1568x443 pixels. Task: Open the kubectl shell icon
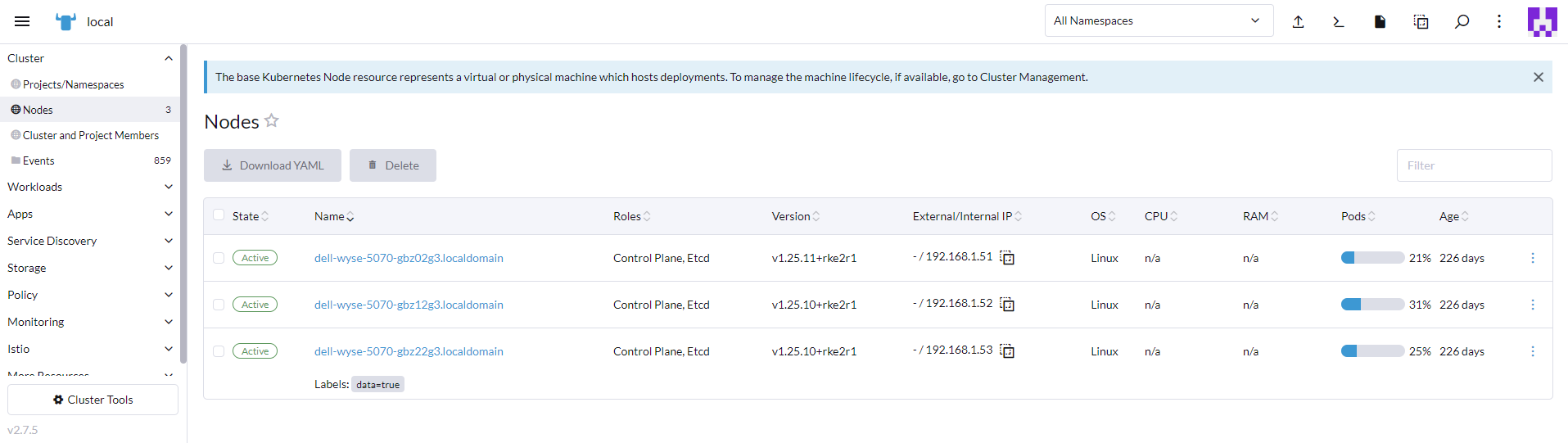(x=1339, y=21)
